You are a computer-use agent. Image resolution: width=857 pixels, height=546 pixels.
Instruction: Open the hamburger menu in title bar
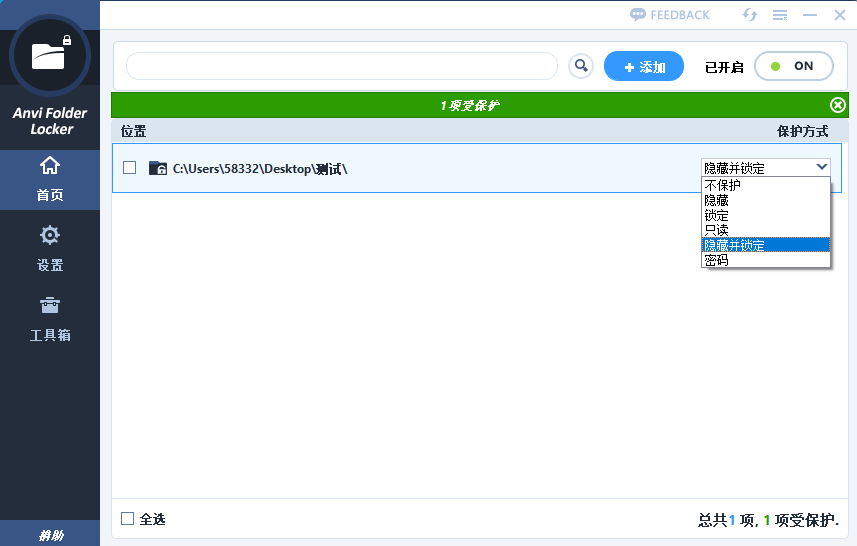click(x=780, y=15)
